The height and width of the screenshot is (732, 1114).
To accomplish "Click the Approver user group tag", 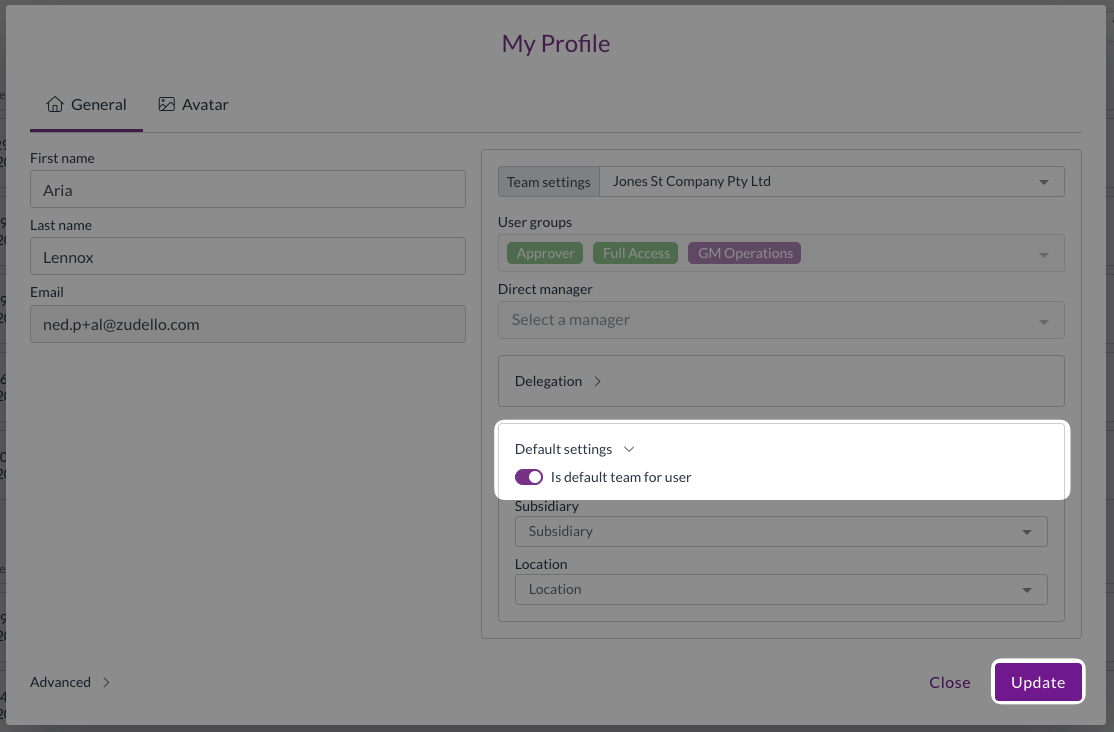I will click(545, 253).
